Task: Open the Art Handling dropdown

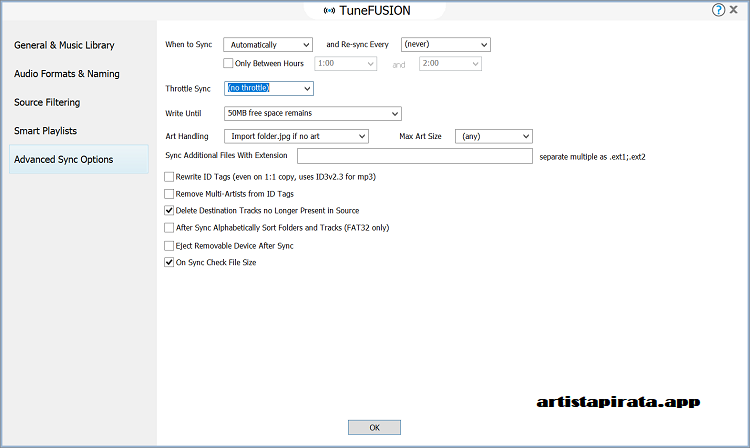Action: (x=296, y=136)
